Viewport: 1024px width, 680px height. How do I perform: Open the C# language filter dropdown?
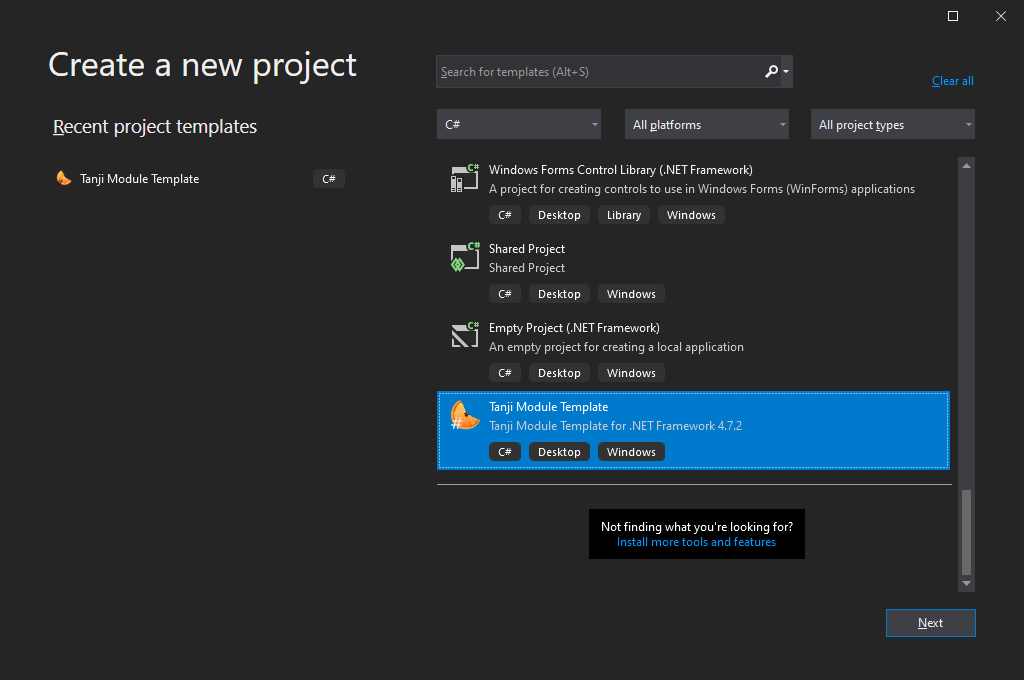(519, 124)
